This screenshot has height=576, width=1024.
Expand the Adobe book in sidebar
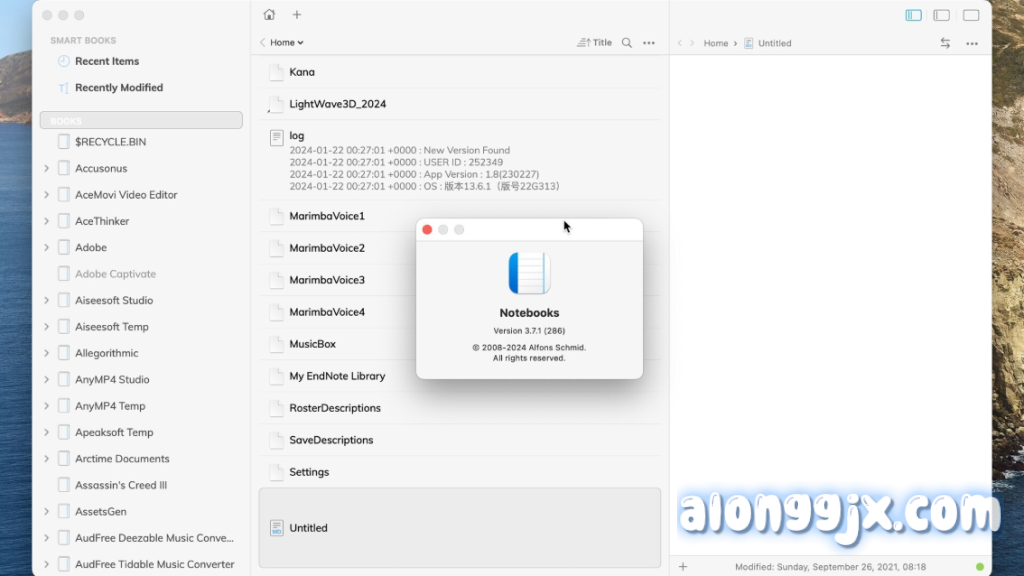coord(47,248)
